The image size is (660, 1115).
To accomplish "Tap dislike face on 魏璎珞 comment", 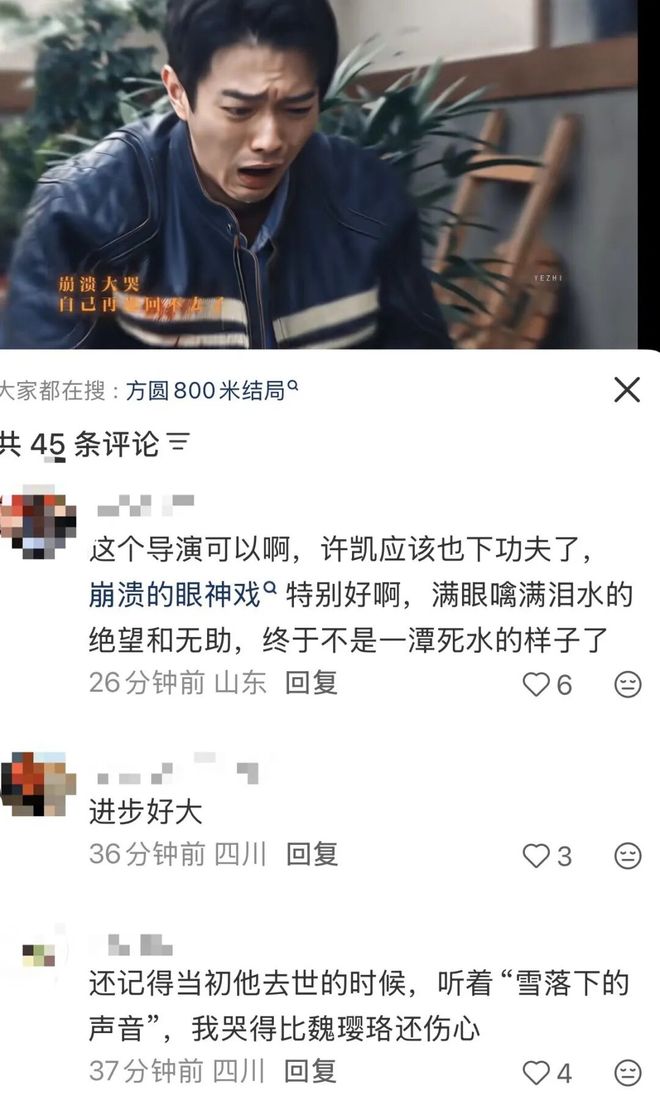I will [627, 1072].
